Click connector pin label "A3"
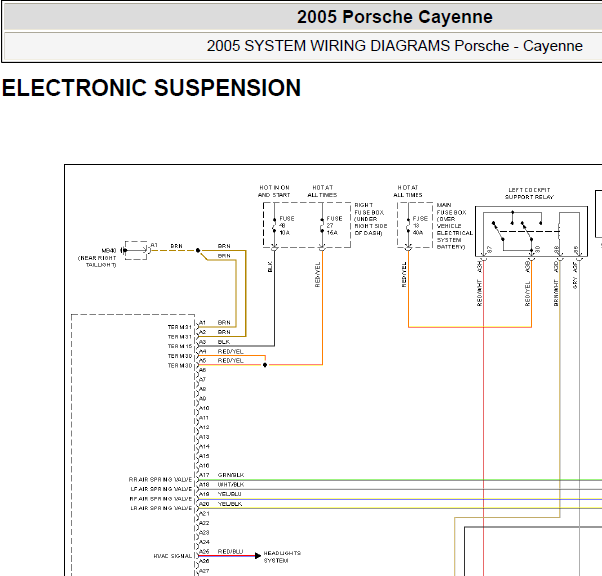This screenshot has height=576, width=602. [x=202, y=342]
